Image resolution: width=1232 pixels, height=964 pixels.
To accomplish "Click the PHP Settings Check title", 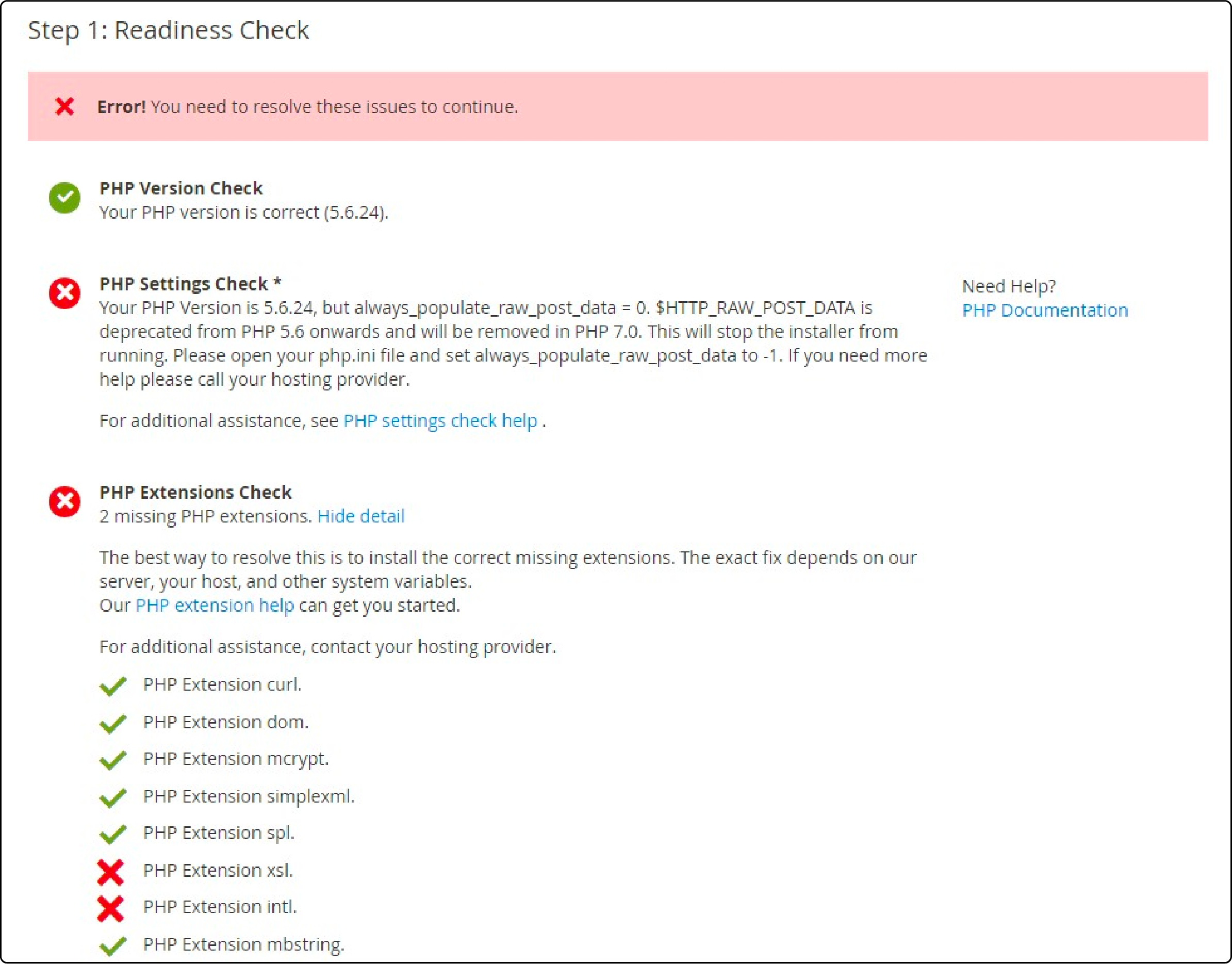I will [x=190, y=283].
